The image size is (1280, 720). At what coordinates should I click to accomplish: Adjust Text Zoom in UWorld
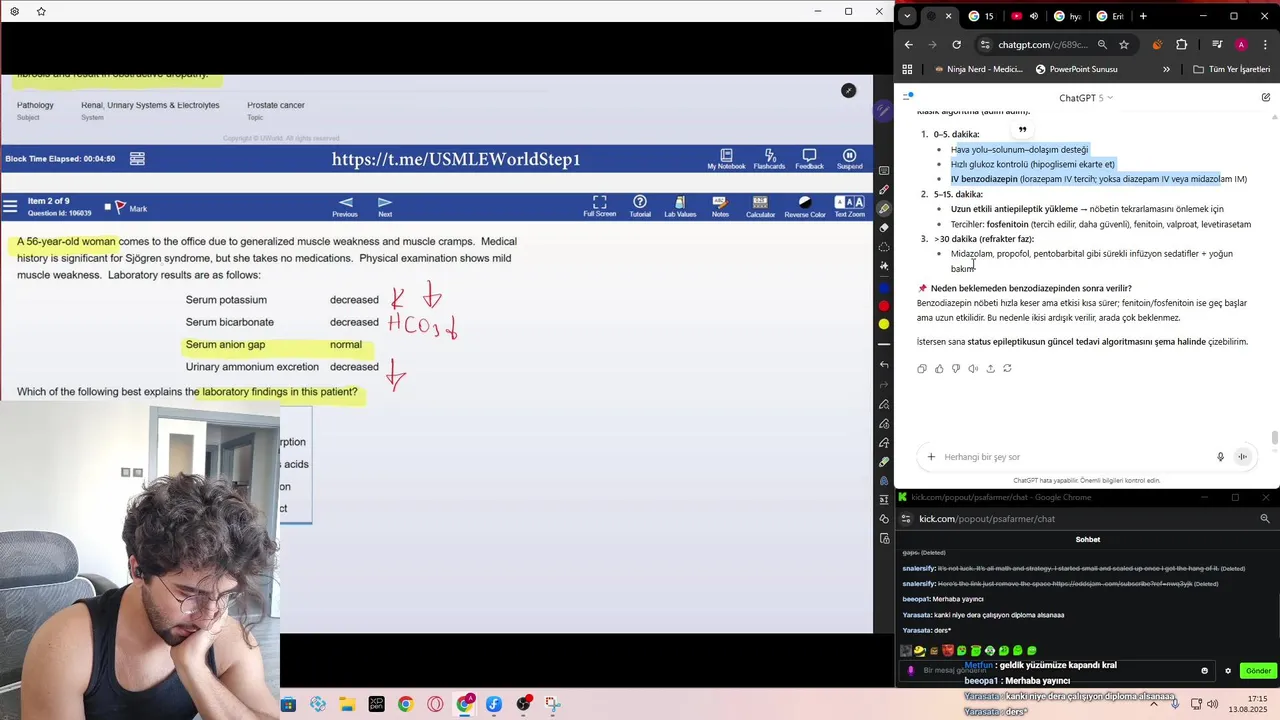coord(849,207)
